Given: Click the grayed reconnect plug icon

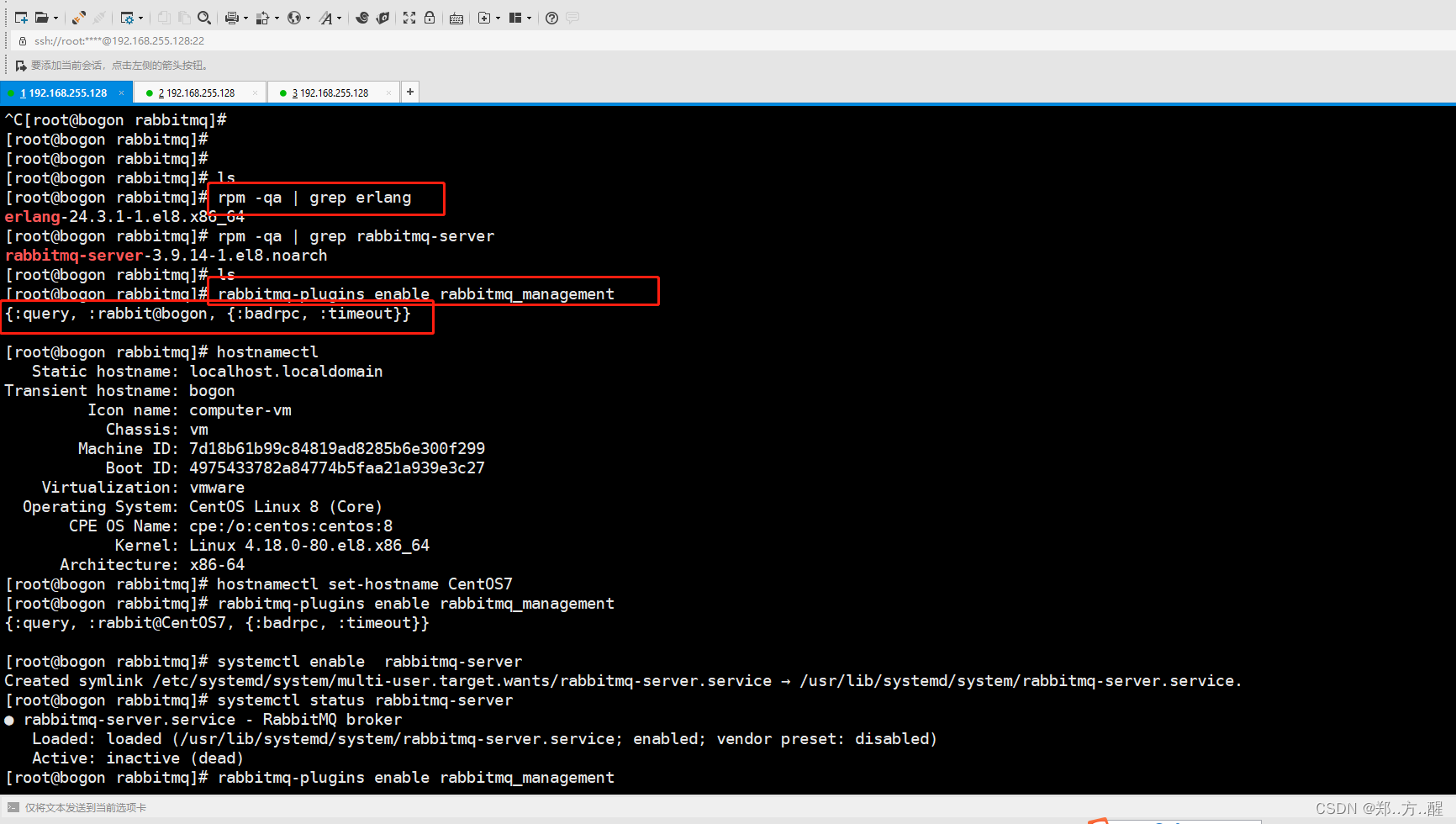Looking at the screenshot, I should click(99, 18).
